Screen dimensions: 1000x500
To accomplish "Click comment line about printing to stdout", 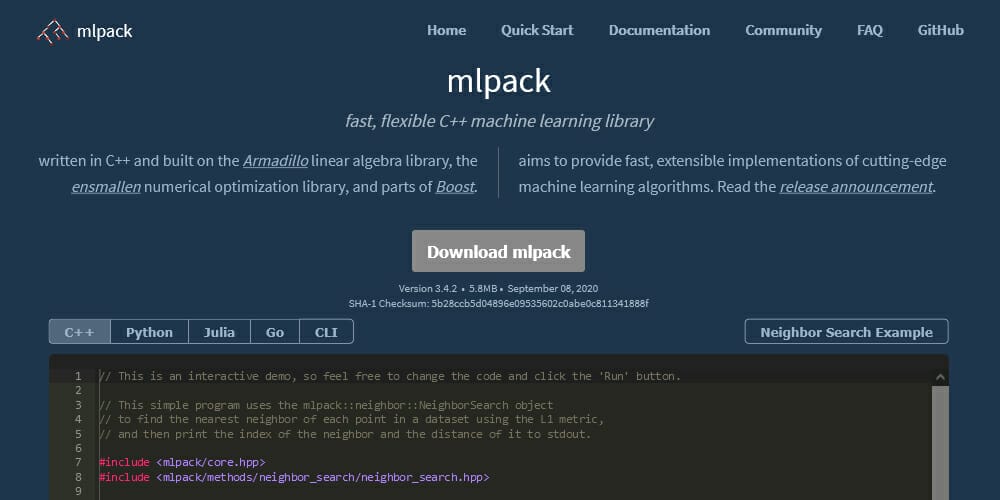I will coord(345,434).
